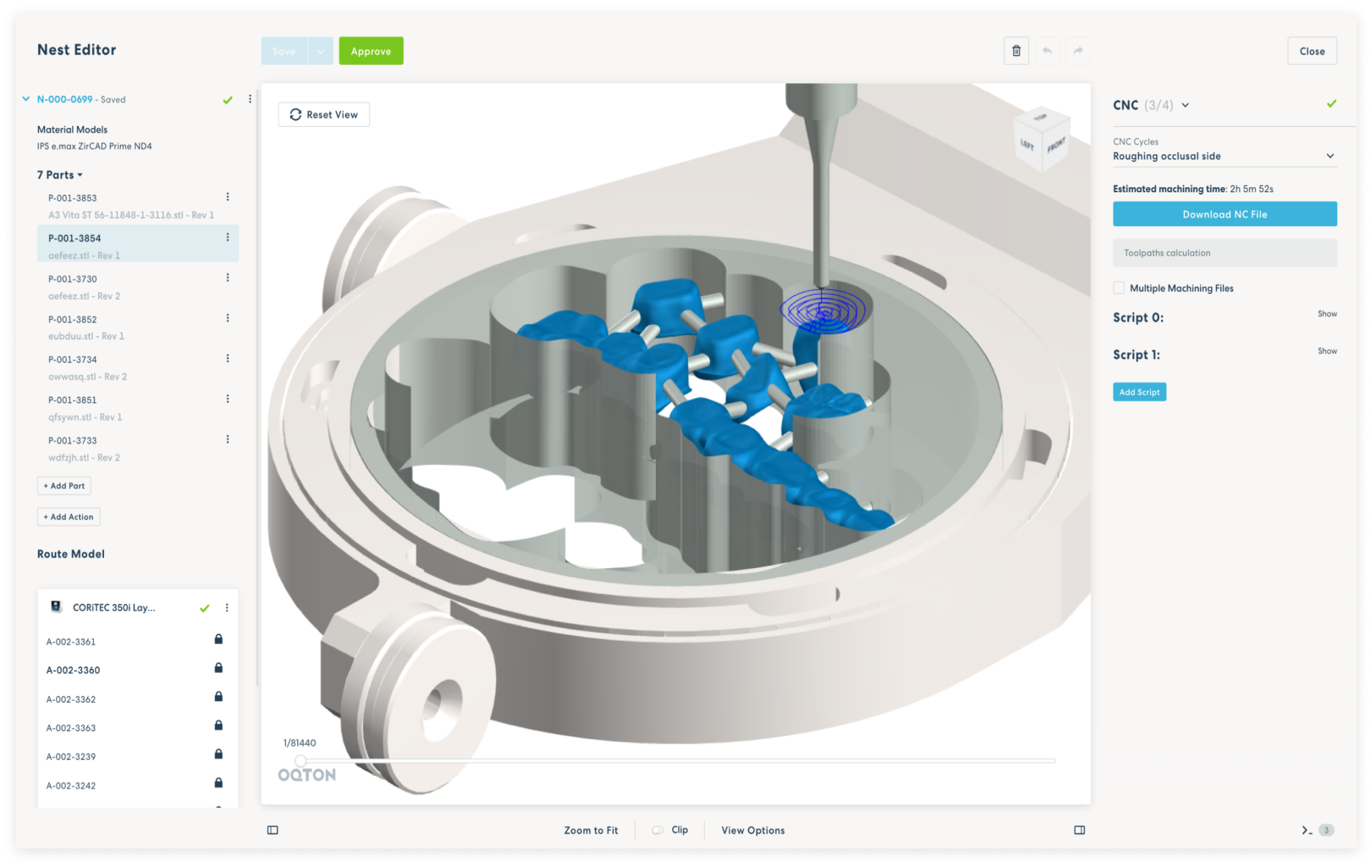Click the trash delete icon
1372x868 pixels.
(1016, 51)
